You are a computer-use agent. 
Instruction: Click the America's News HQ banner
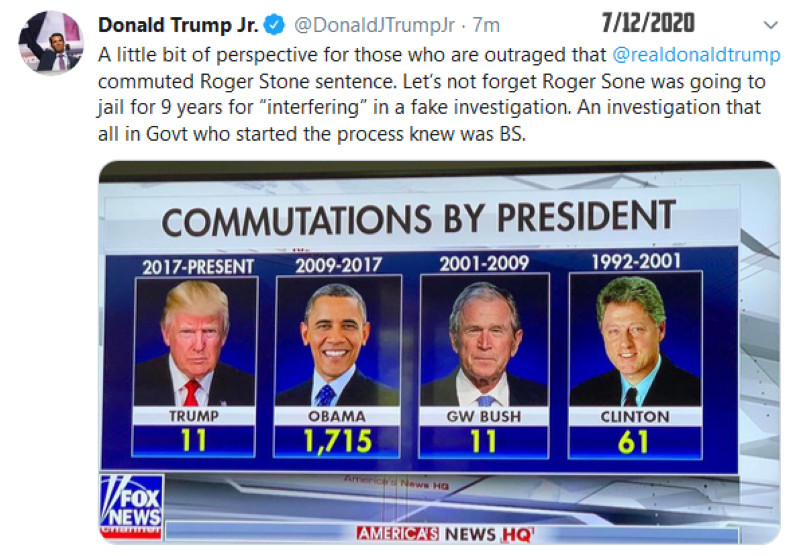click(x=447, y=534)
